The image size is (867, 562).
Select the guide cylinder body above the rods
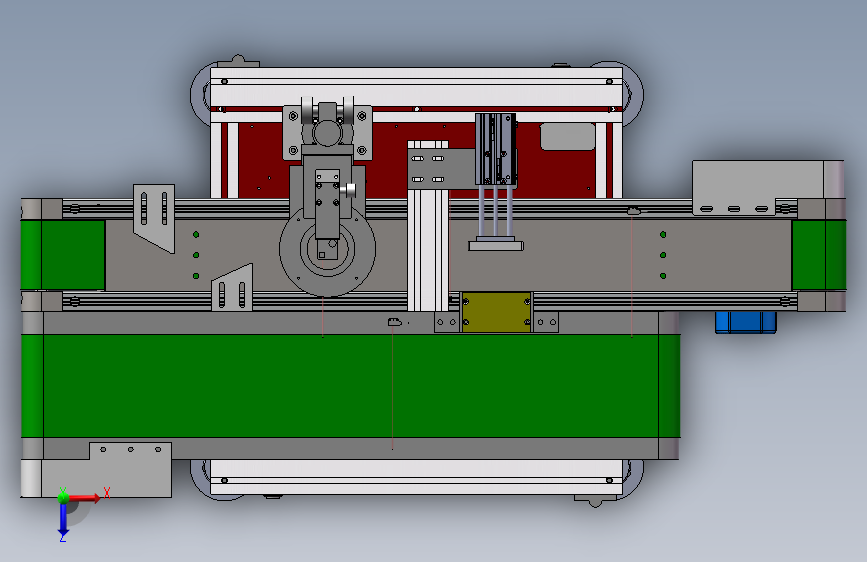coord(495,149)
